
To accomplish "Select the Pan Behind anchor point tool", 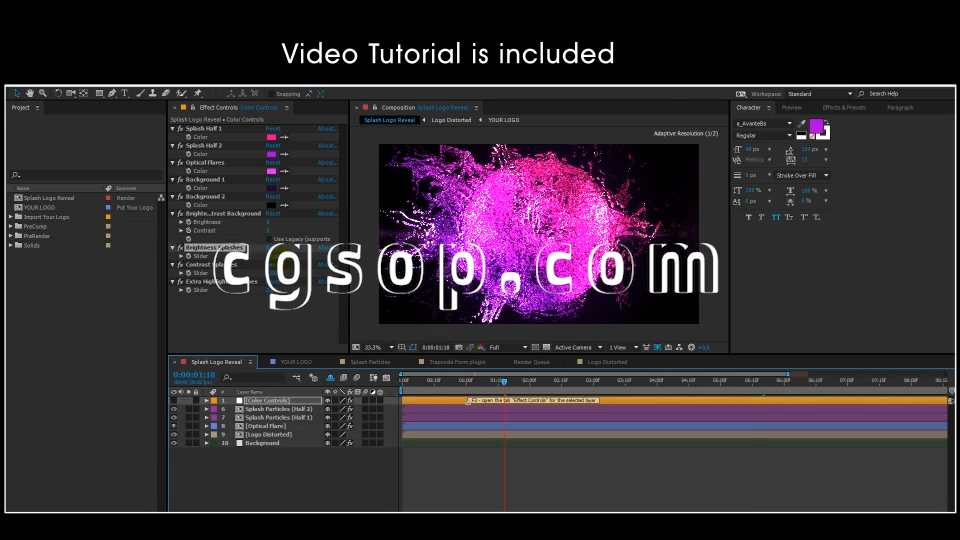I will click(84, 93).
